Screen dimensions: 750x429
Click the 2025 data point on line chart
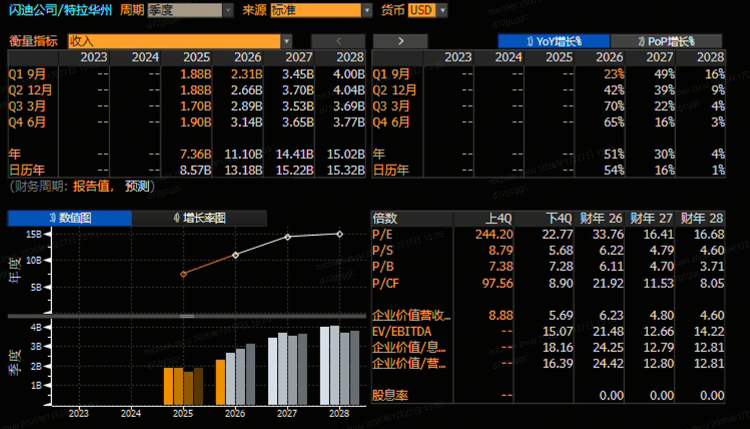pos(183,273)
